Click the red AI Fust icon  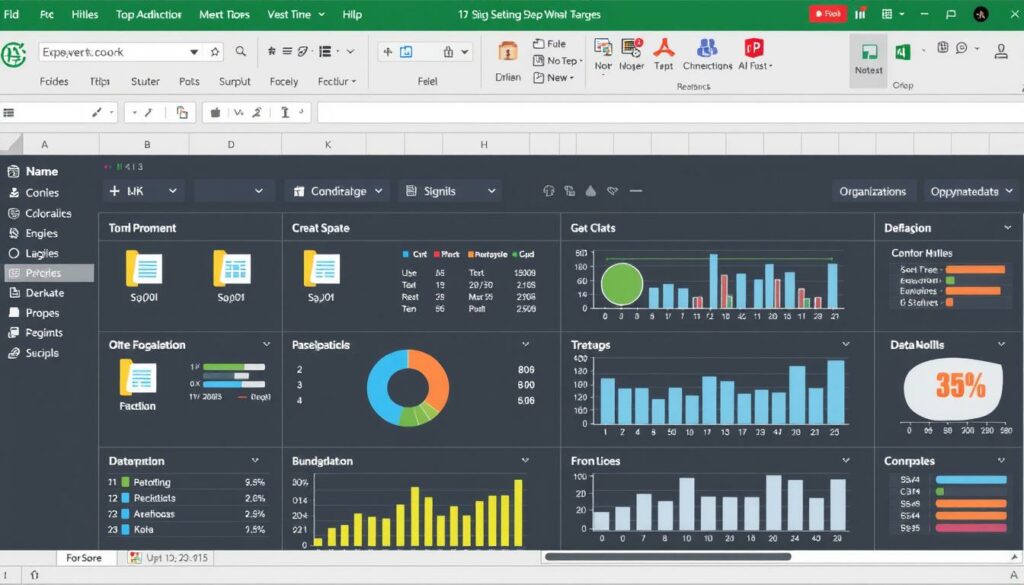click(754, 47)
